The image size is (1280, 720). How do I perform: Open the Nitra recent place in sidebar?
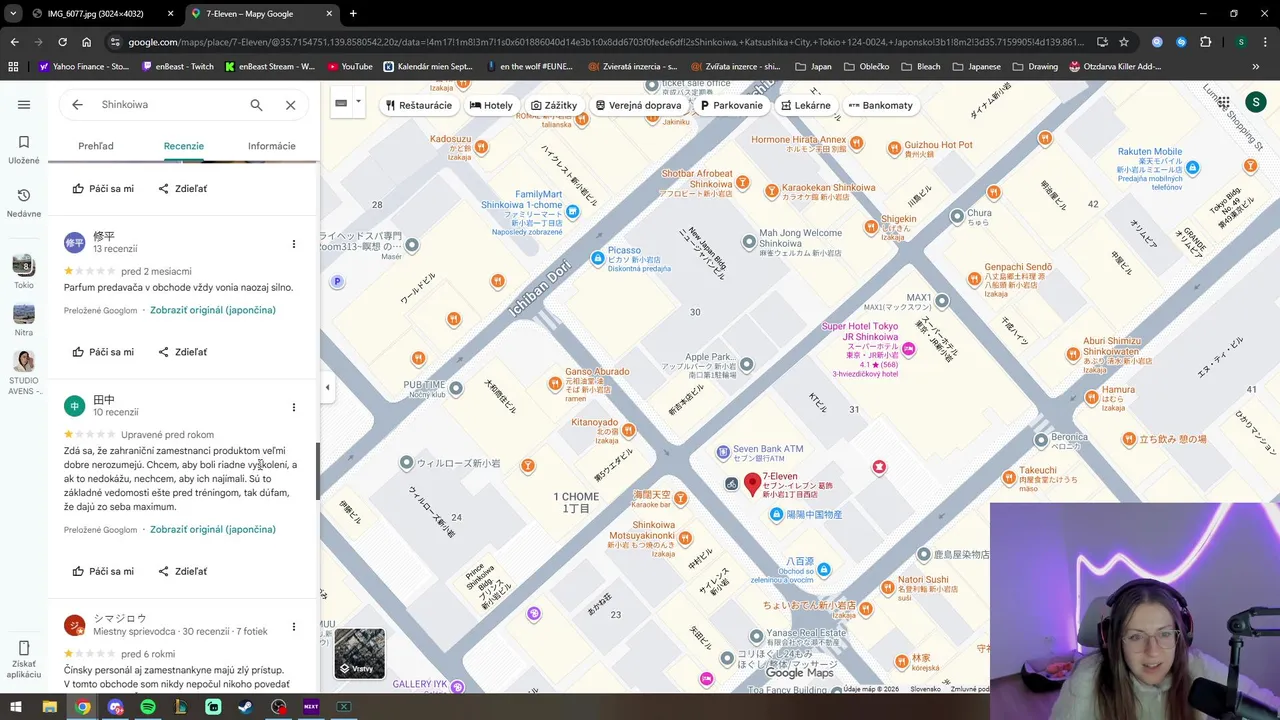tap(24, 318)
